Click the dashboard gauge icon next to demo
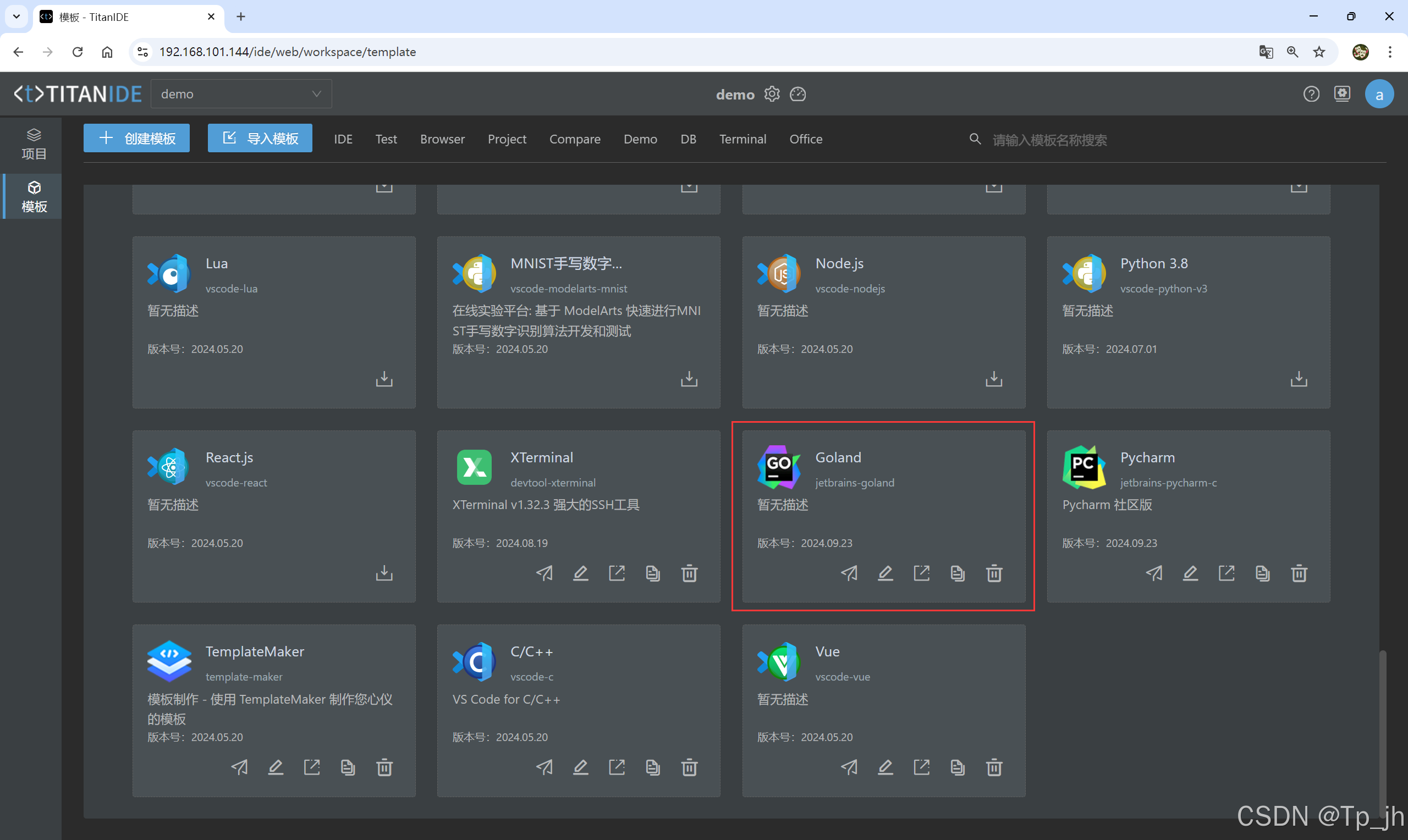Image resolution: width=1408 pixels, height=840 pixels. pos(798,94)
